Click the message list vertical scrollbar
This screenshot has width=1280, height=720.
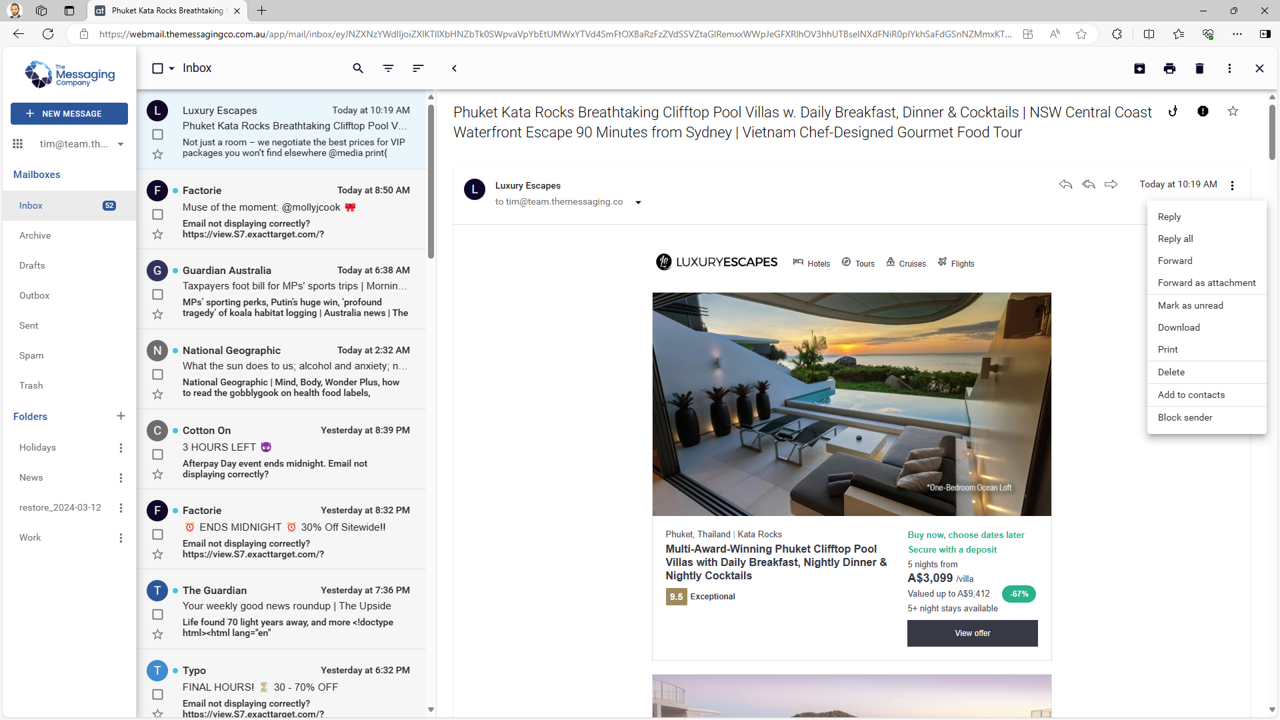coord(431,180)
